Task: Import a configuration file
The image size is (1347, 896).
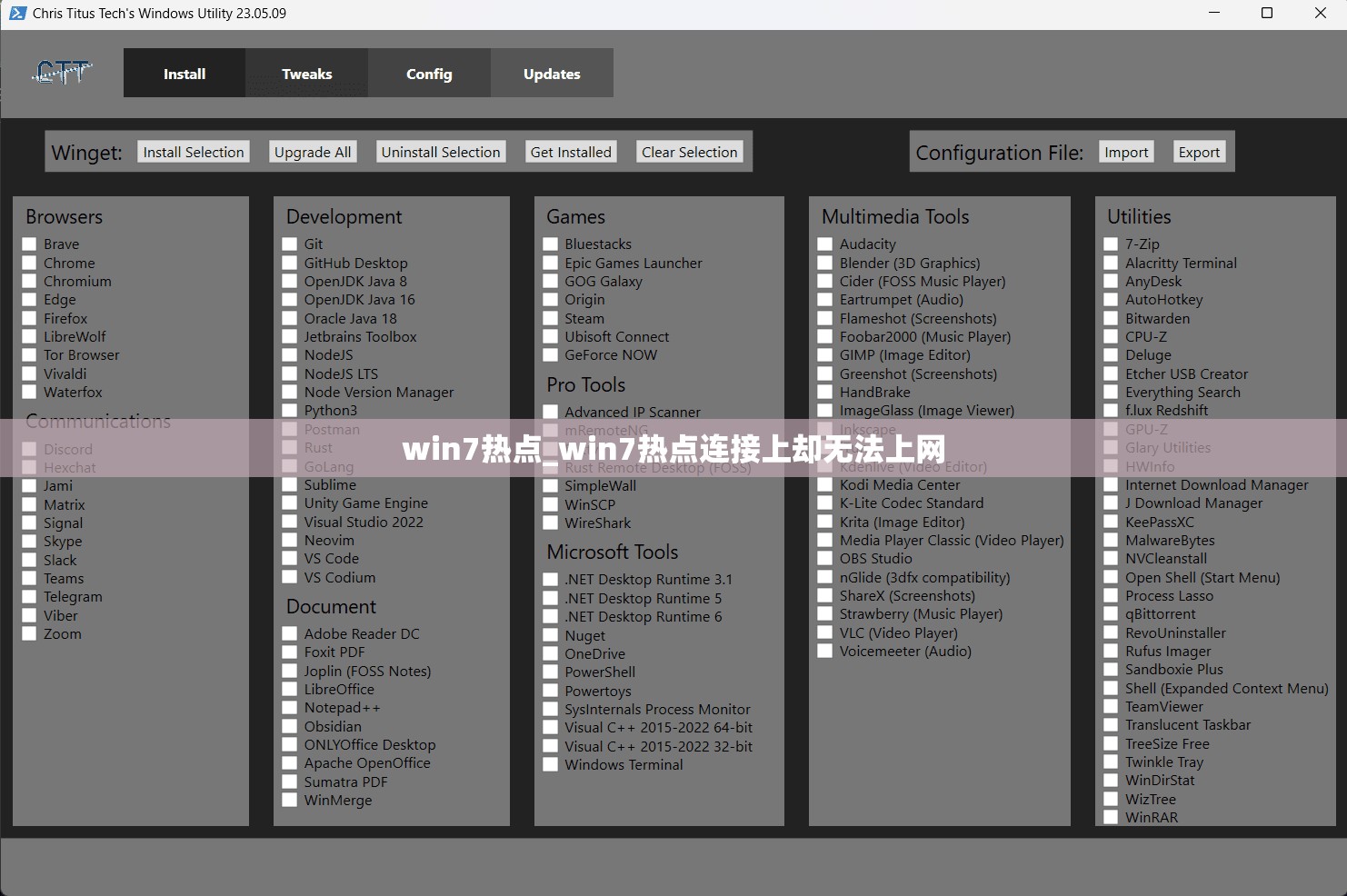Action: (1126, 152)
